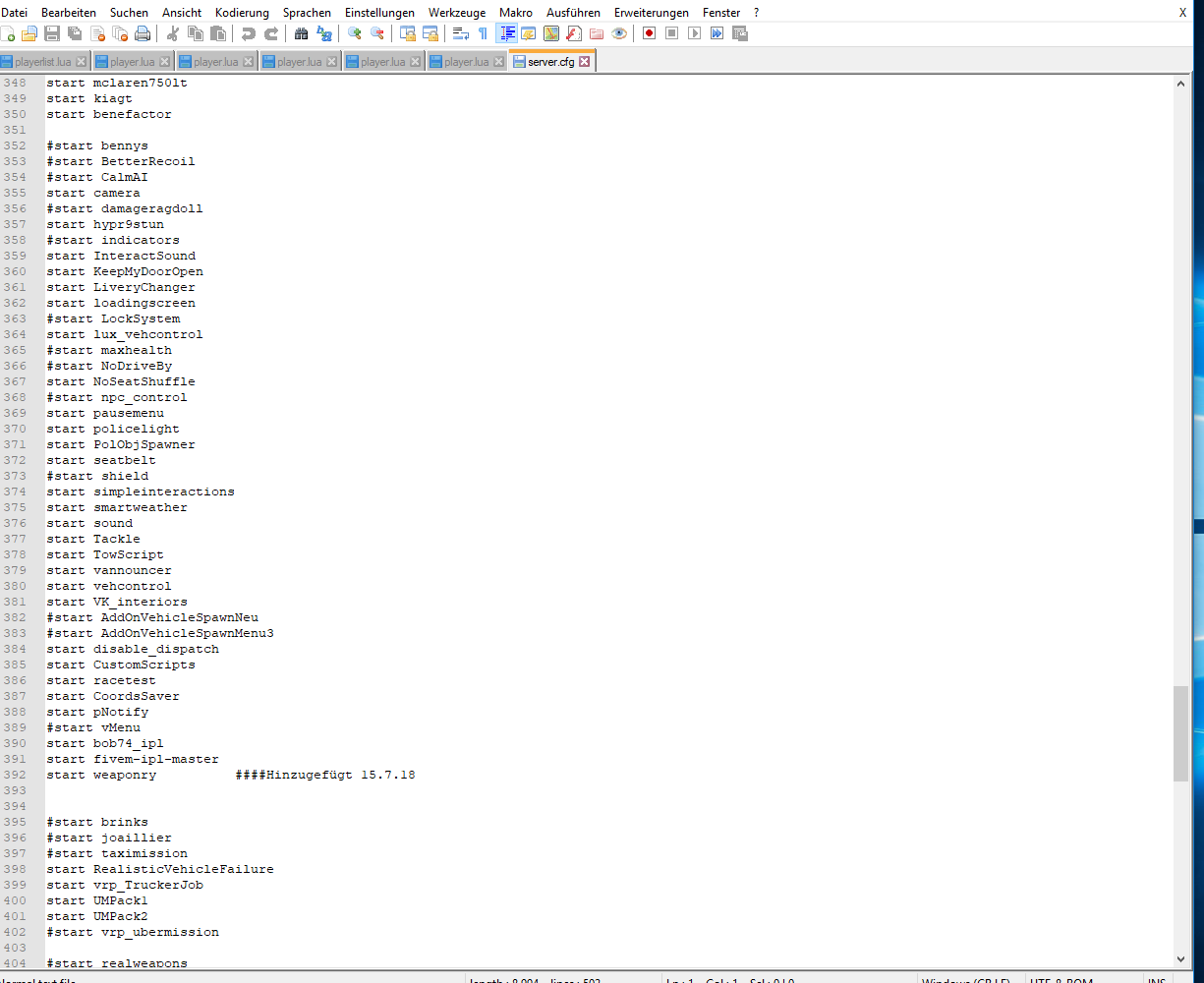Click line 'start RealisticVehicleFailure'
Viewport: 1204px width, 983px height.
(x=160, y=869)
